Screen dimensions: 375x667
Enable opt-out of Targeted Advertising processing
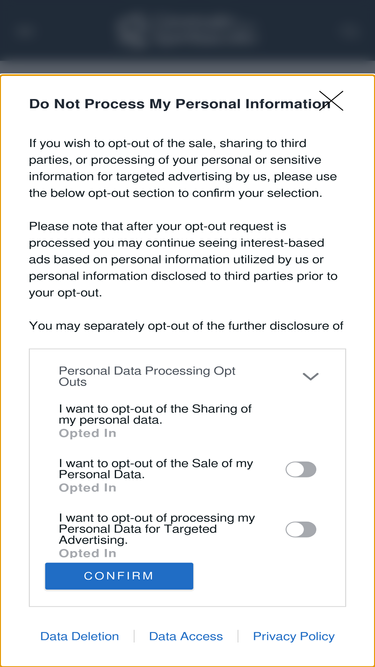pos(301,530)
